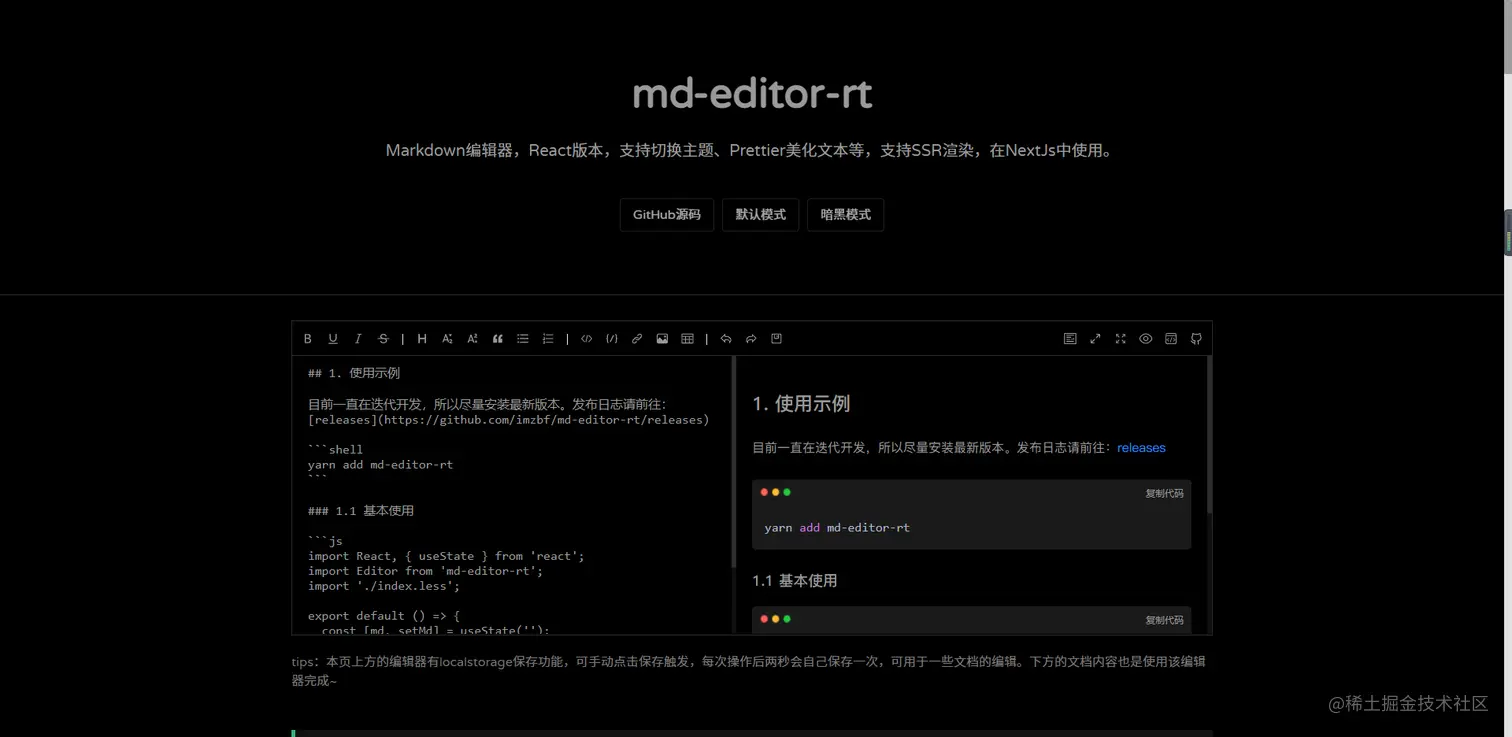Image resolution: width=1512 pixels, height=737 pixels.
Task: Click 复制代码 to copy the yarn command
Action: tap(1164, 492)
